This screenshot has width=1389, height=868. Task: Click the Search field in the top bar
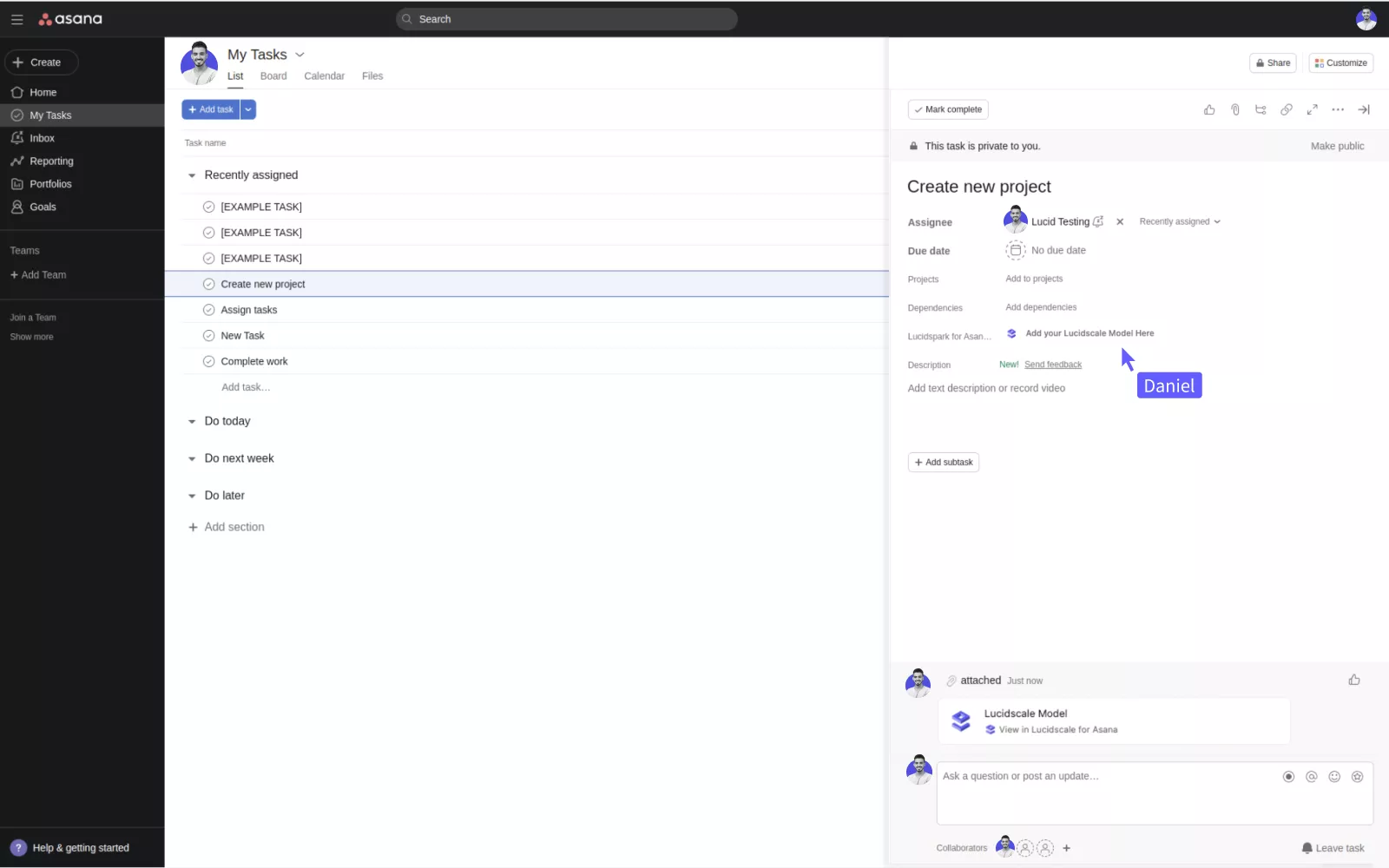(x=566, y=19)
